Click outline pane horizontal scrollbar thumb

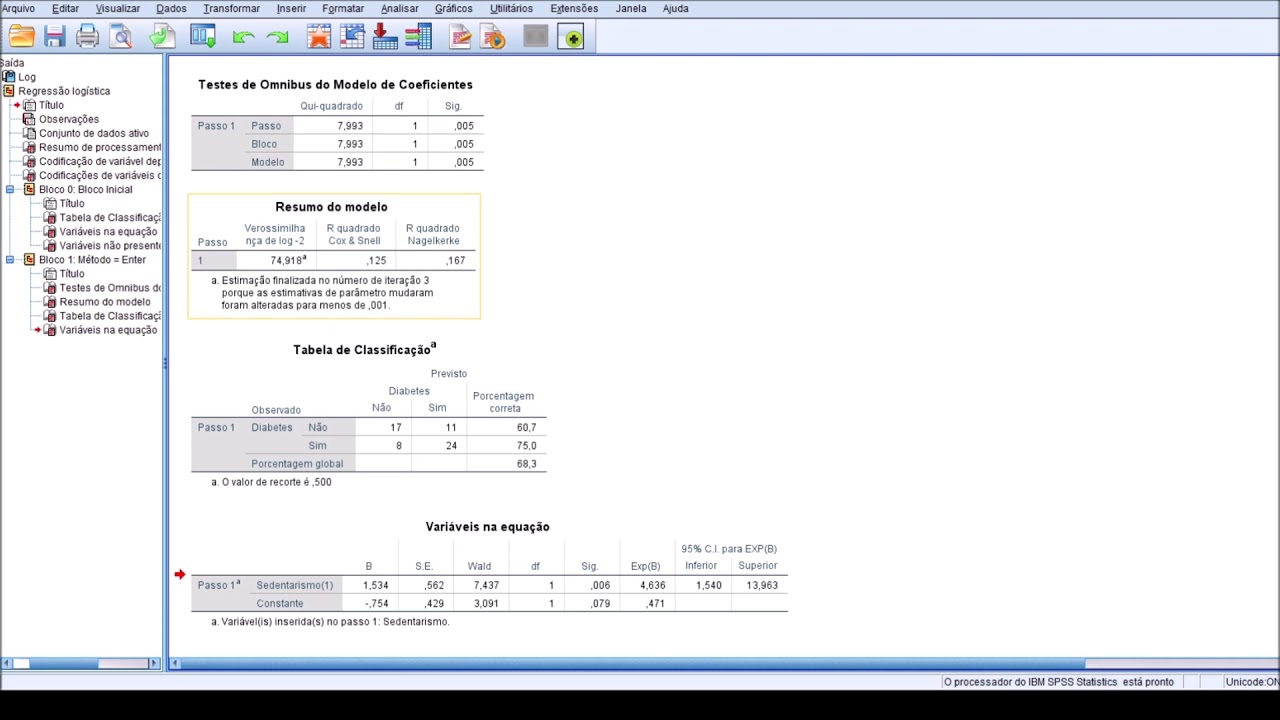(62, 663)
